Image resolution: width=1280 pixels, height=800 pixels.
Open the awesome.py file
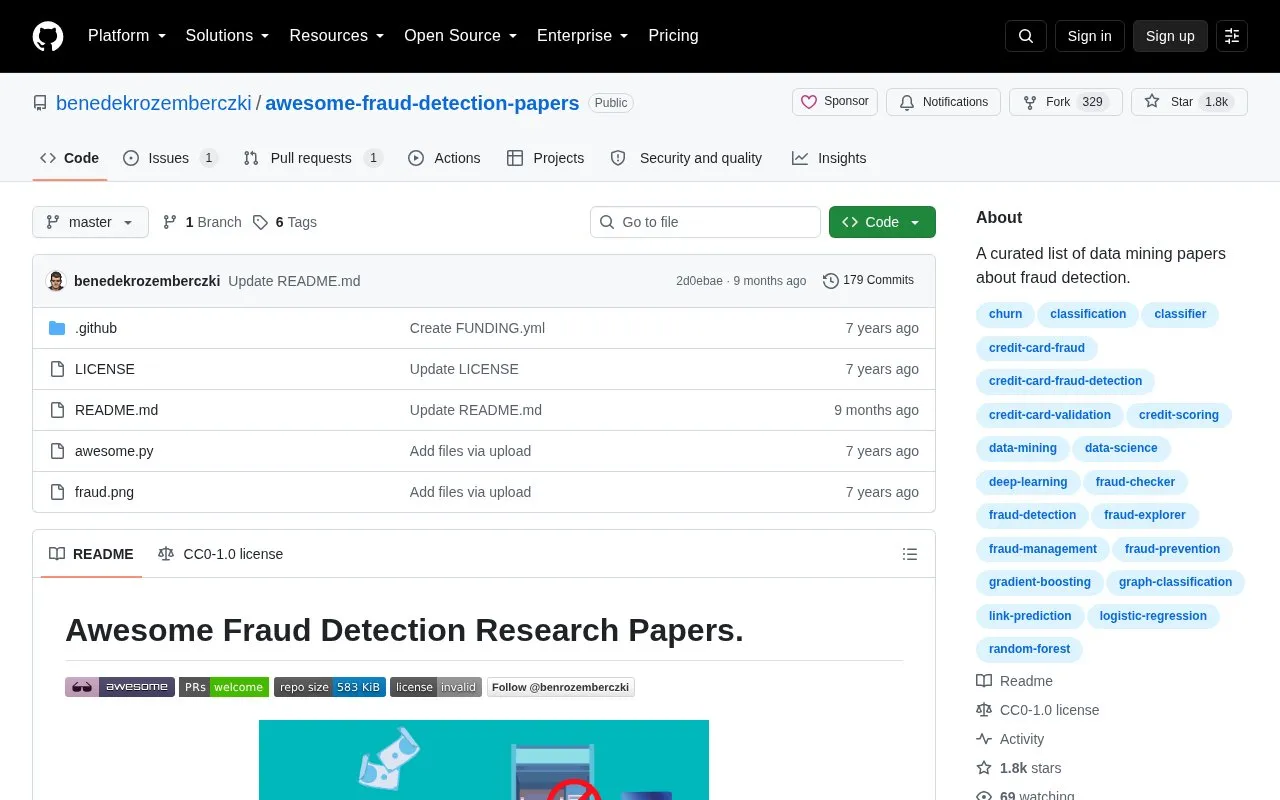pos(114,451)
